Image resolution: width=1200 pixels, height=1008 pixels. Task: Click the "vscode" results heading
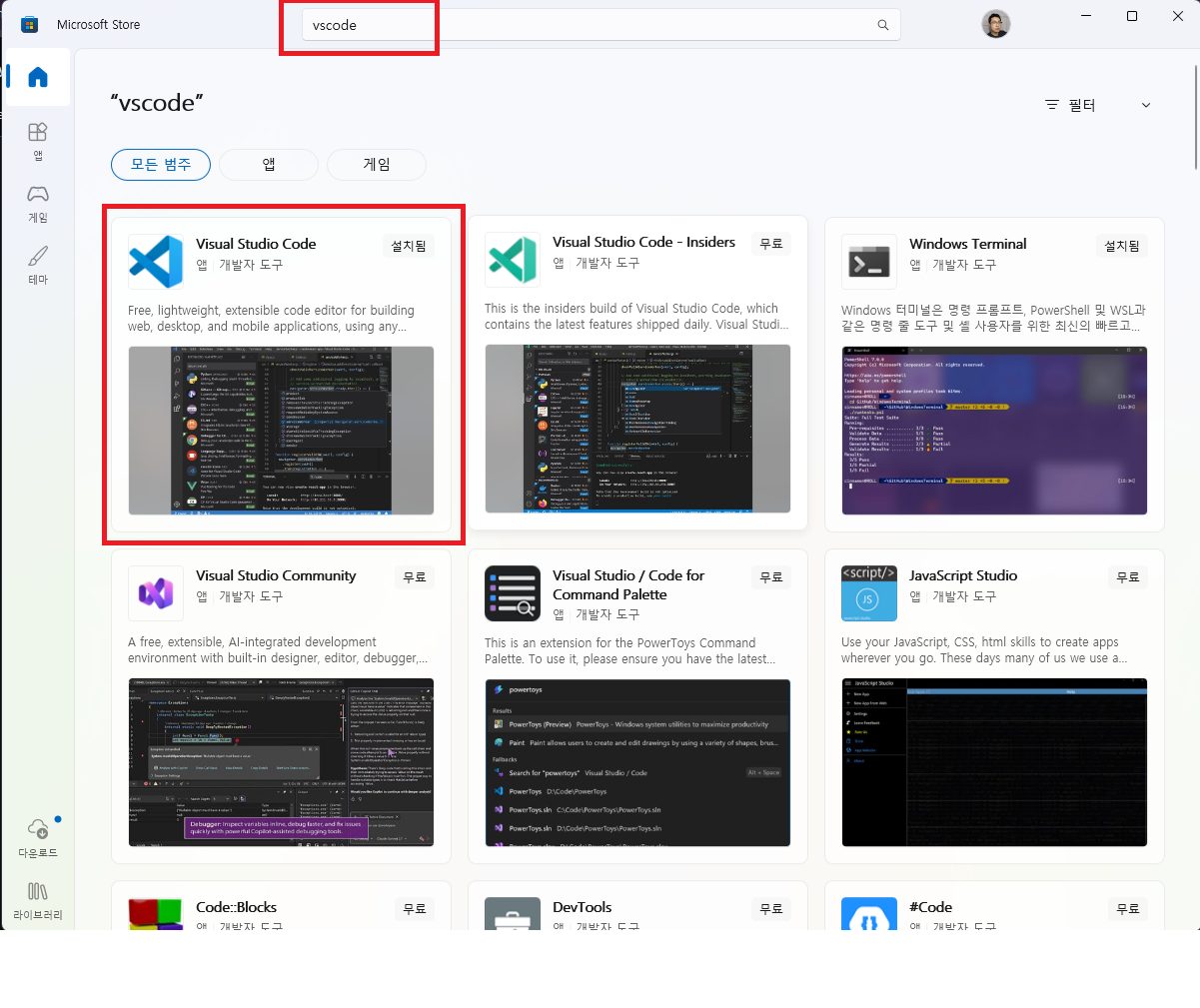coord(157,103)
